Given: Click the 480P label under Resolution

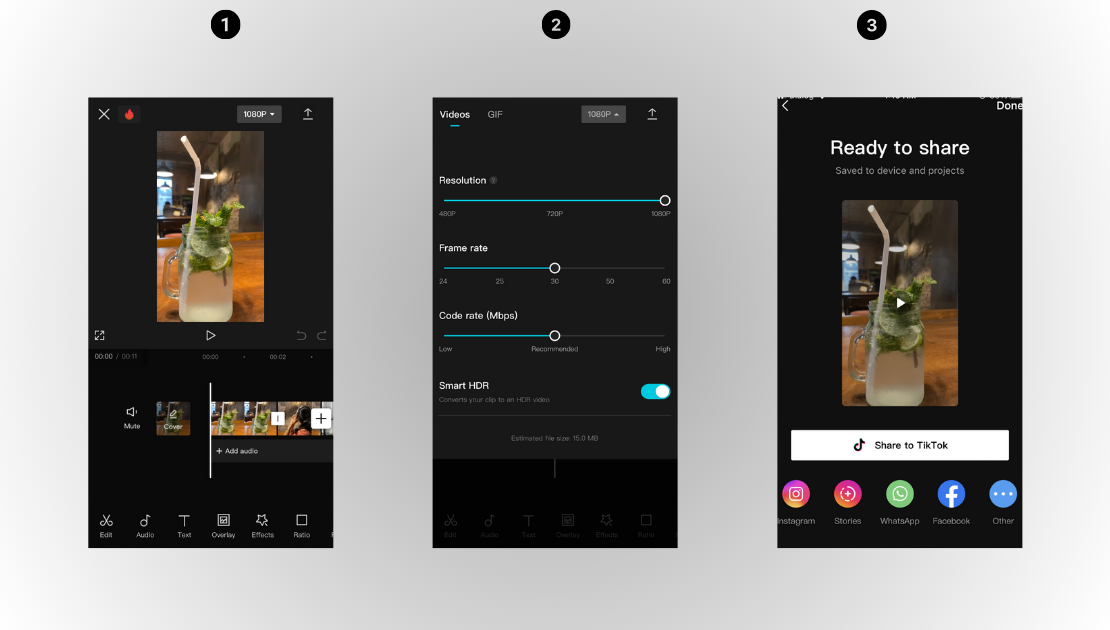Looking at the screenshot, I should click(447, 214).
